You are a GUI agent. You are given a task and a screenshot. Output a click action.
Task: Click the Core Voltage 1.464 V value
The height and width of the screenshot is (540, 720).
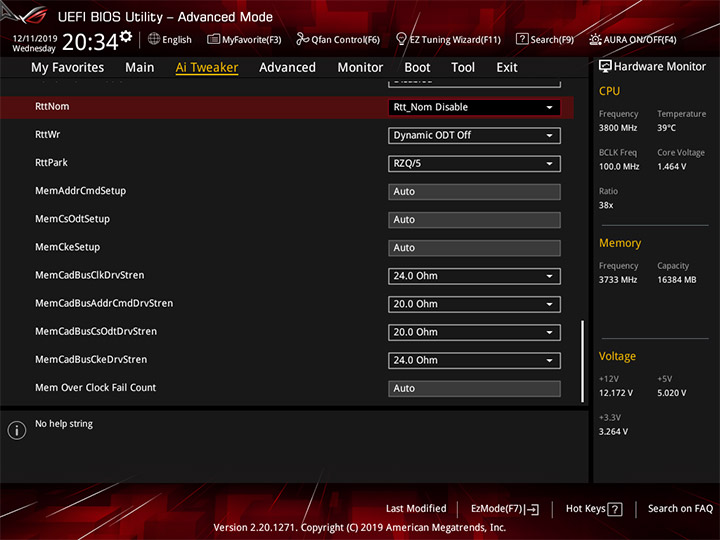pos(671,167)
